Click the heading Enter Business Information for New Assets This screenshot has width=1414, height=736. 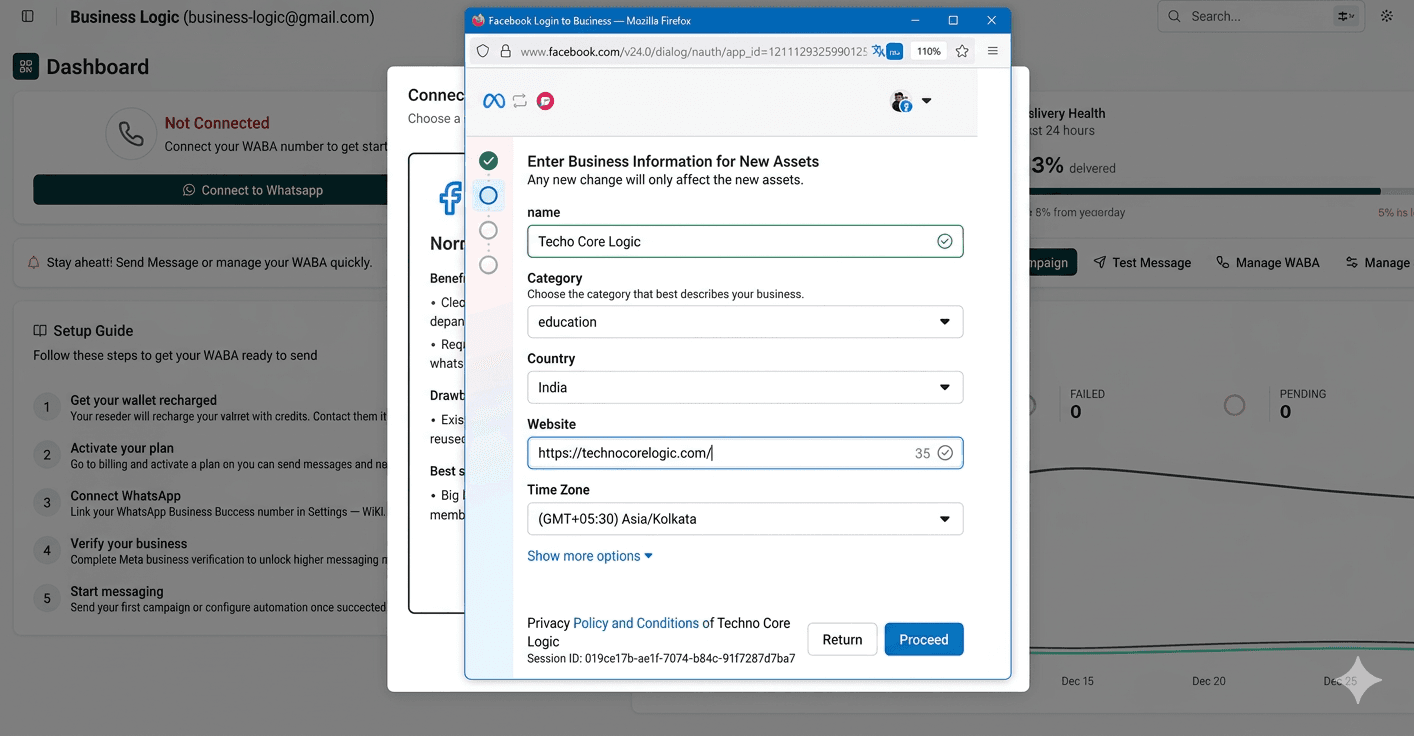(673, 161)
